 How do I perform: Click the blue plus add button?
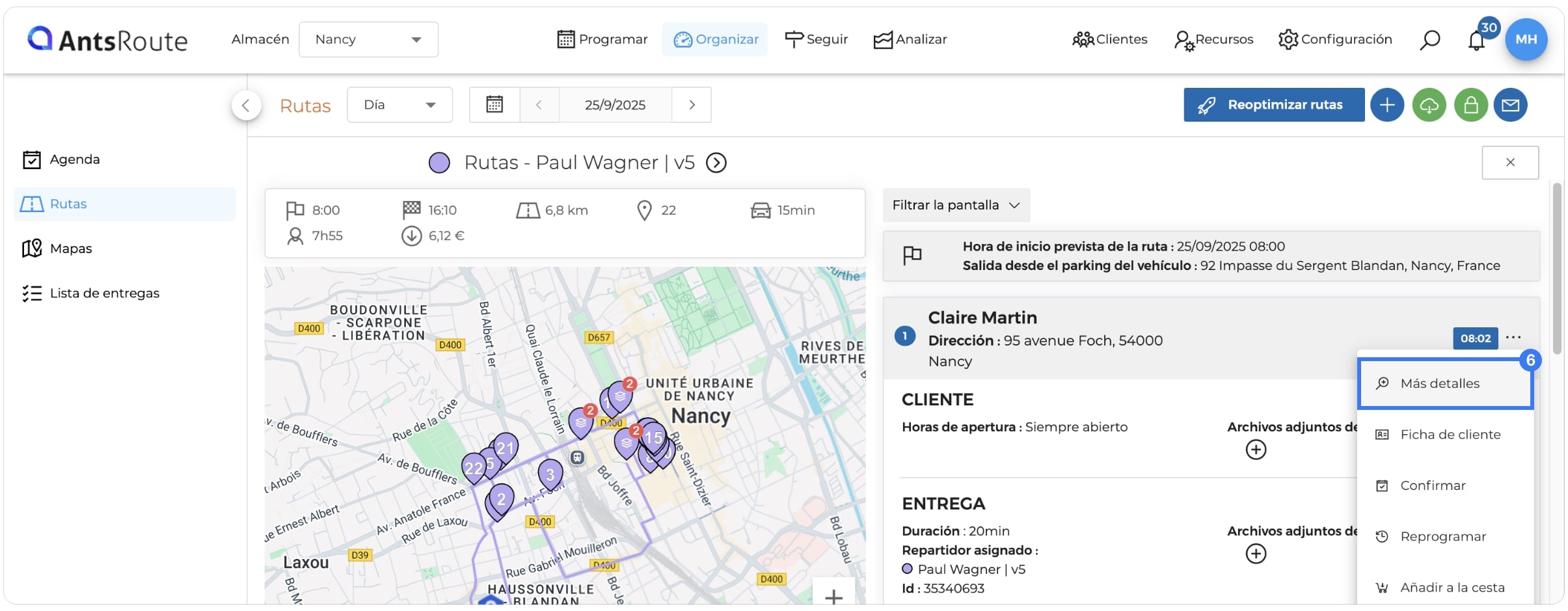click(1387, 105)
